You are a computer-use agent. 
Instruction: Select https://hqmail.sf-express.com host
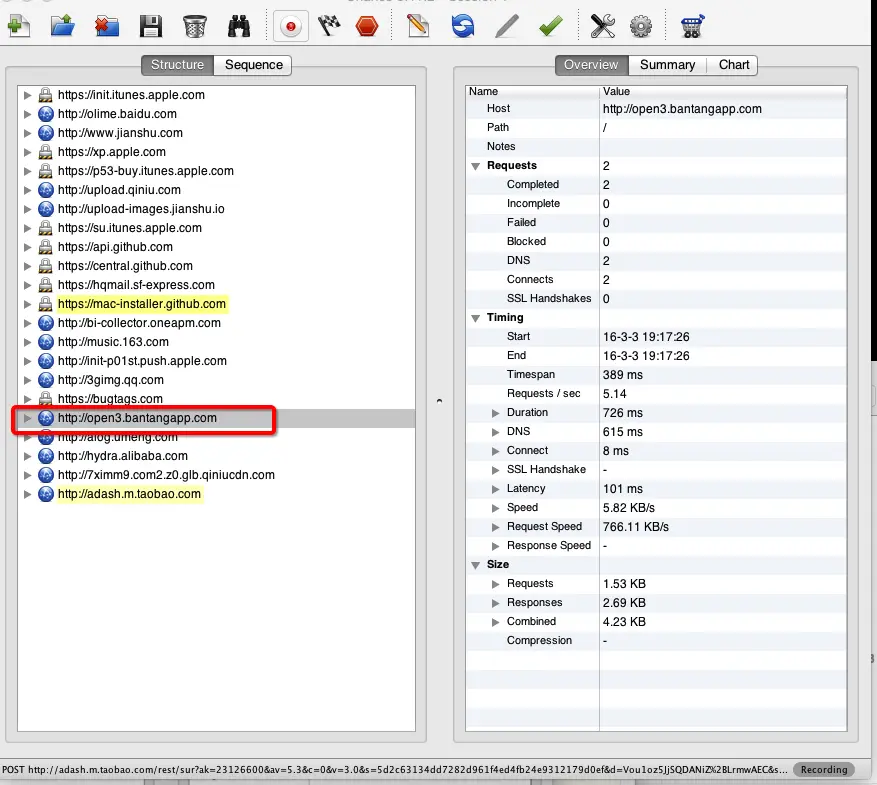pyautogui.click(x=136, y=285)
